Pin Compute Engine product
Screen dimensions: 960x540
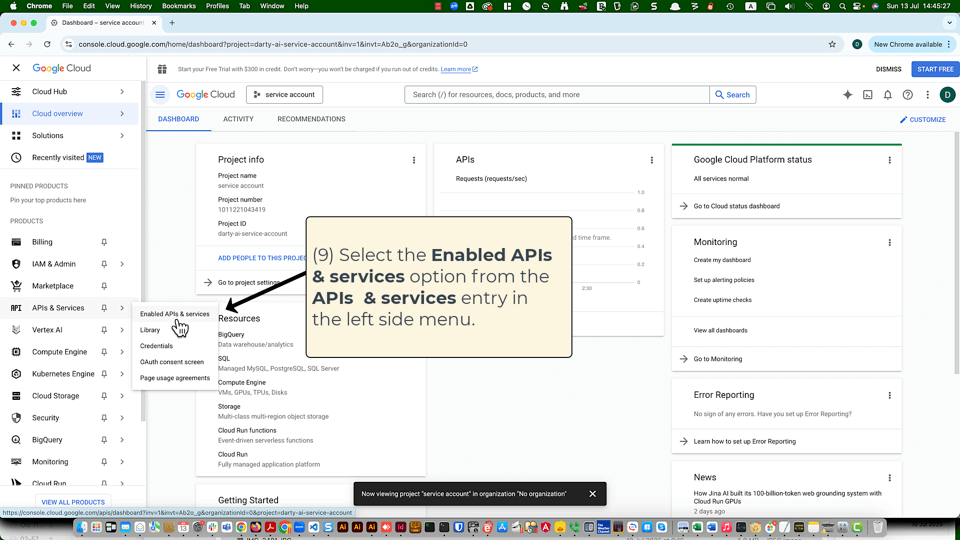104,353
